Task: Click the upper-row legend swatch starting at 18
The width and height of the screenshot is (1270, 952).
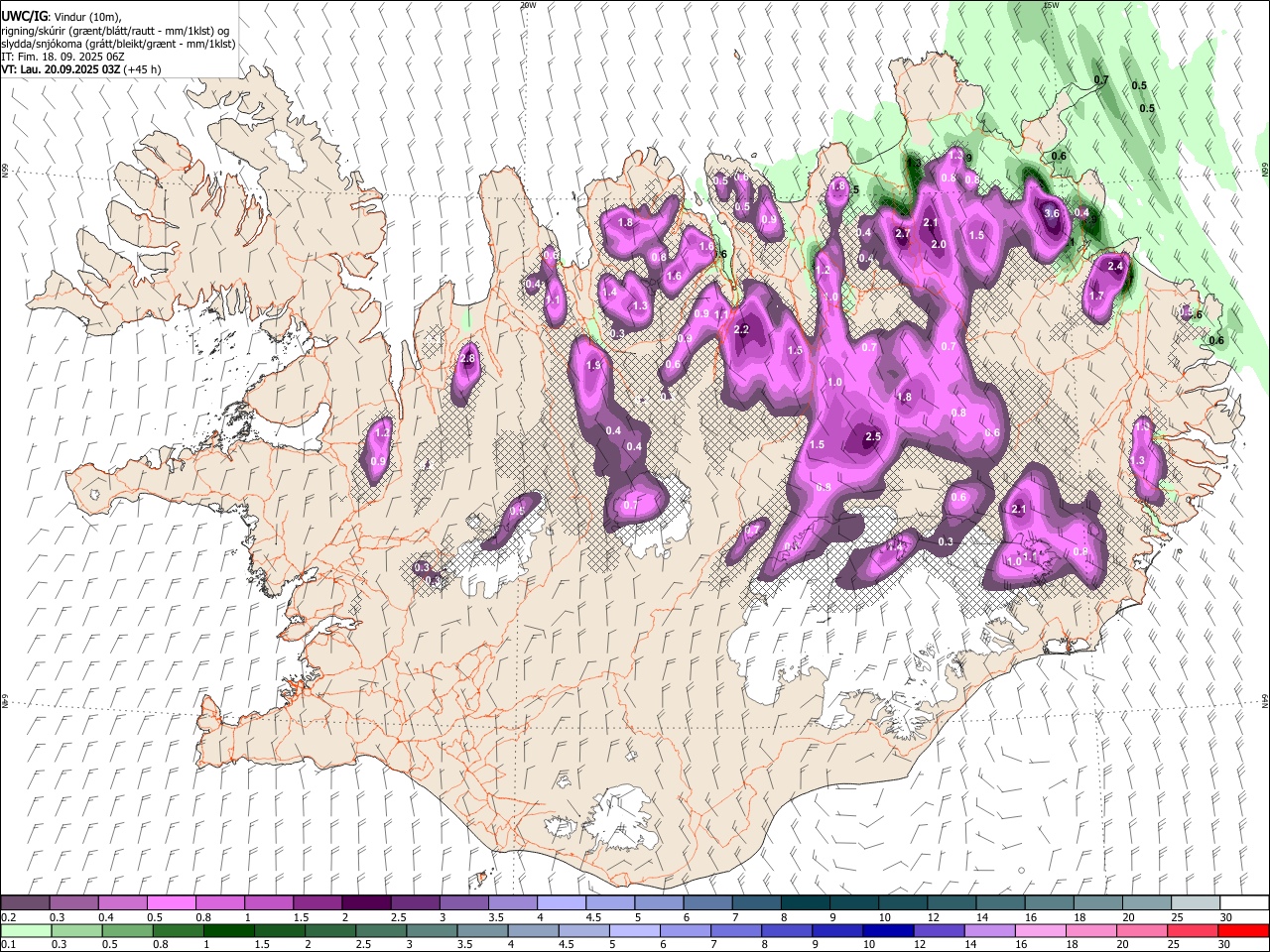Action: click(x=1096, y=903)
